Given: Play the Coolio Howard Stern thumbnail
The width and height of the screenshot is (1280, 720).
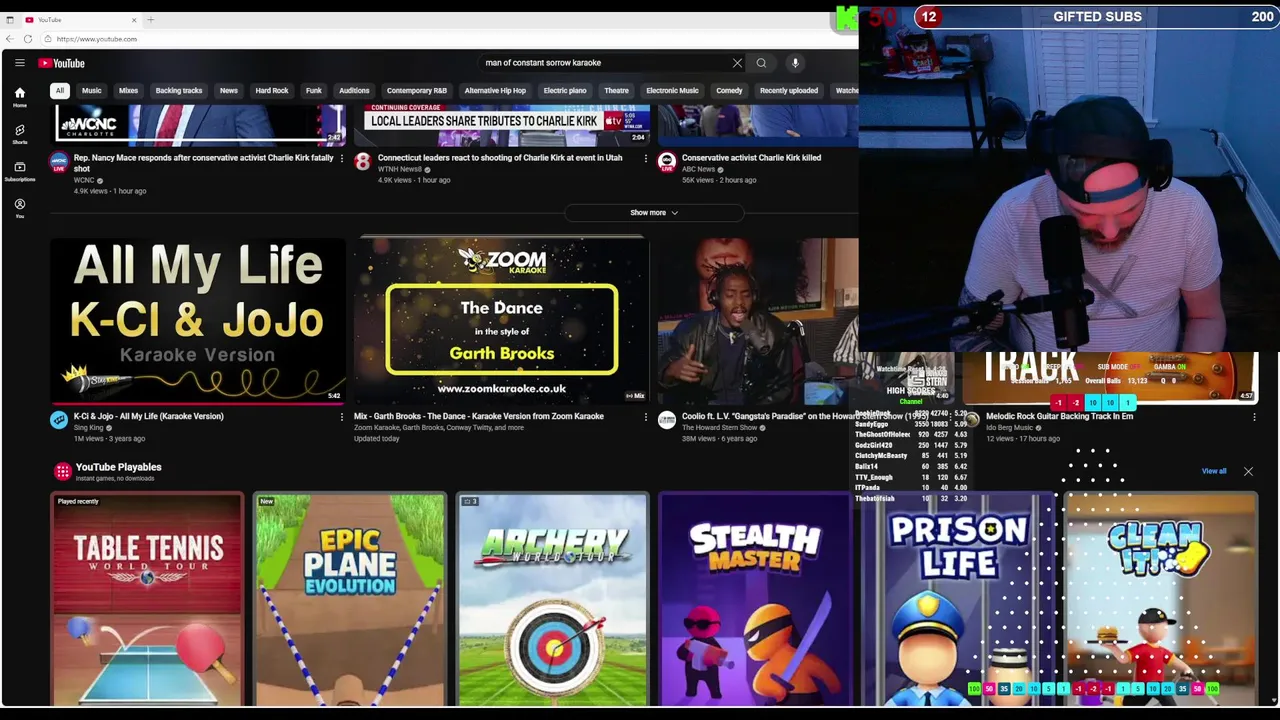Looking at the screenshot, I should pyautogui.click(x=758, y=320).
